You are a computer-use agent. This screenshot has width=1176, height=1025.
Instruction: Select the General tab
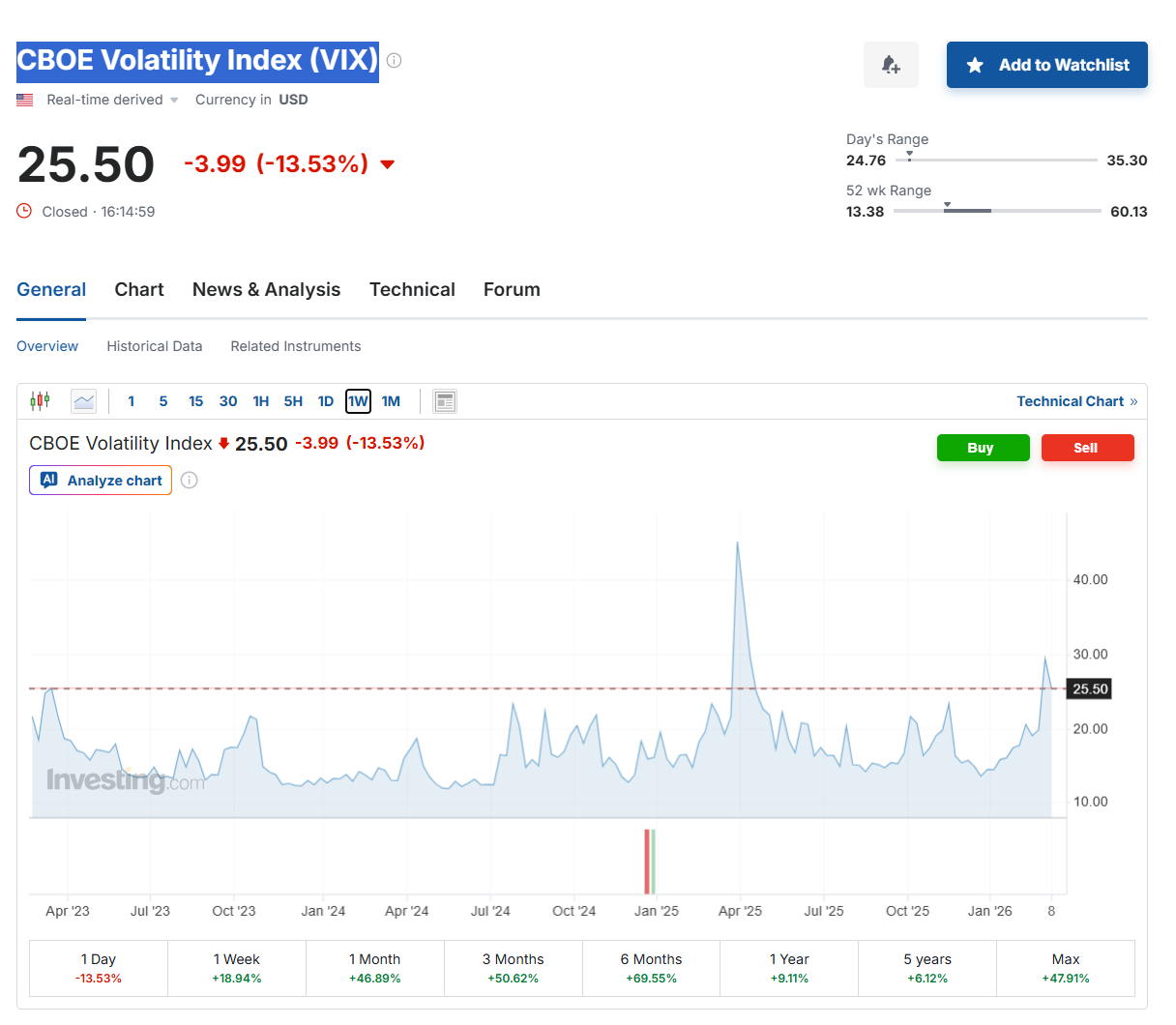click(x=51, y=289)
